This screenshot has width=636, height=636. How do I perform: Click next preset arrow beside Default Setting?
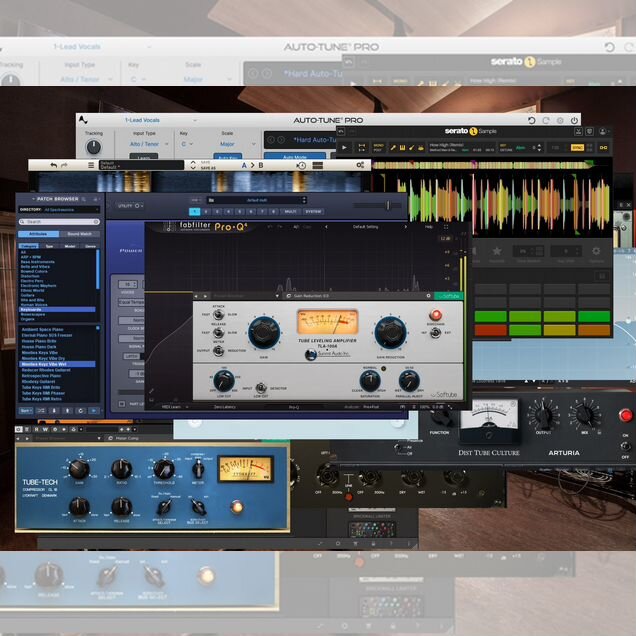coord(405,227)
